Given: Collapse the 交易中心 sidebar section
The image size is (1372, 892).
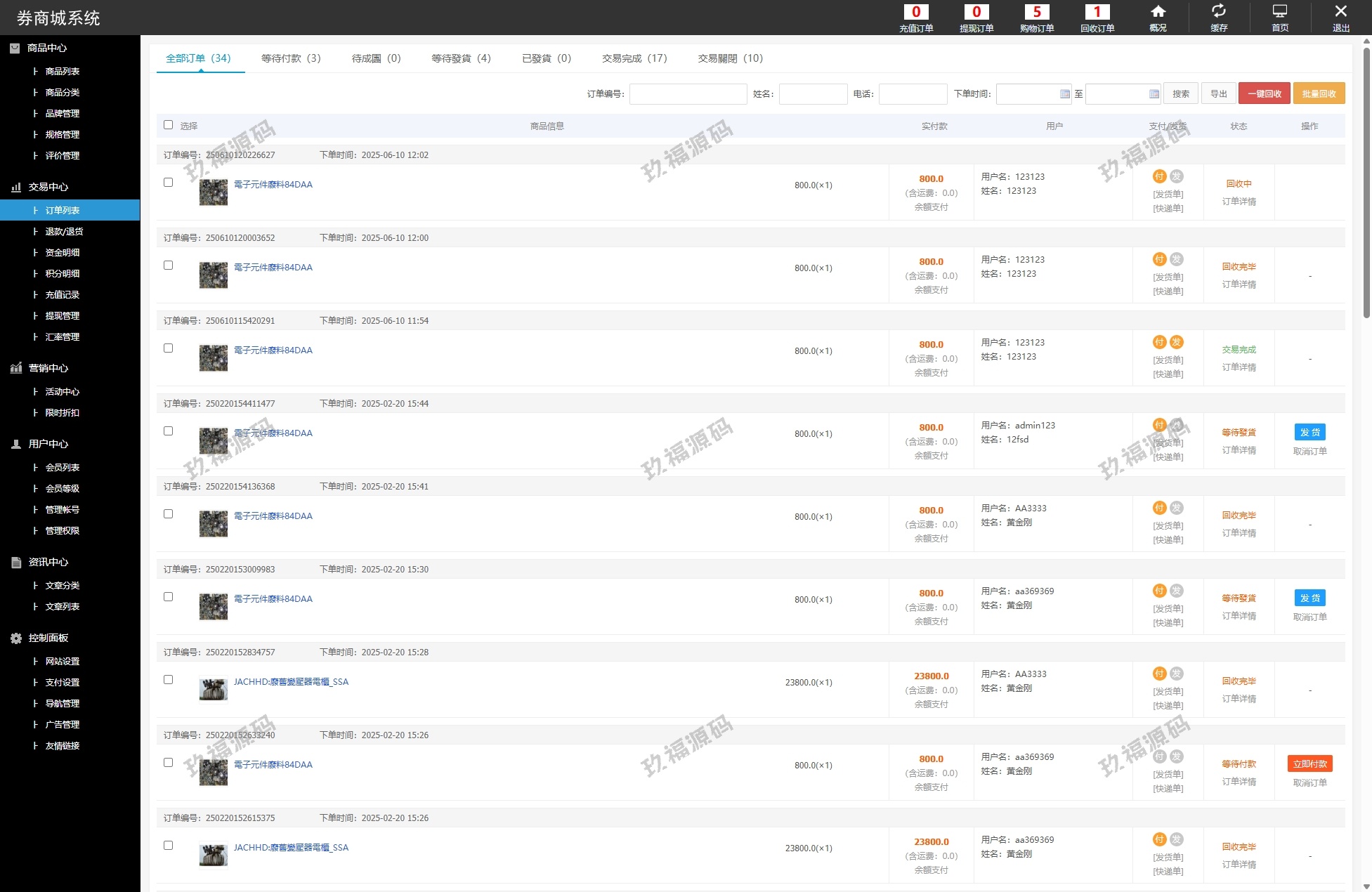Looking at the screenshot, I should (48, 187).
